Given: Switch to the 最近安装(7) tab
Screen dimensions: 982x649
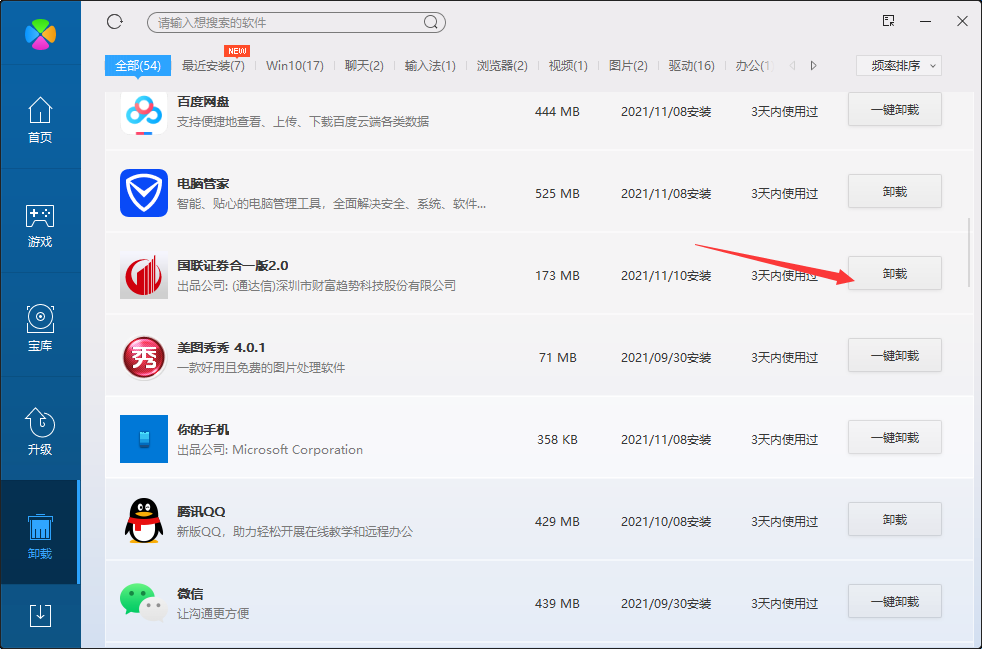Looking at the screenshot, I should pyautogui.click(x=213, y=66).
